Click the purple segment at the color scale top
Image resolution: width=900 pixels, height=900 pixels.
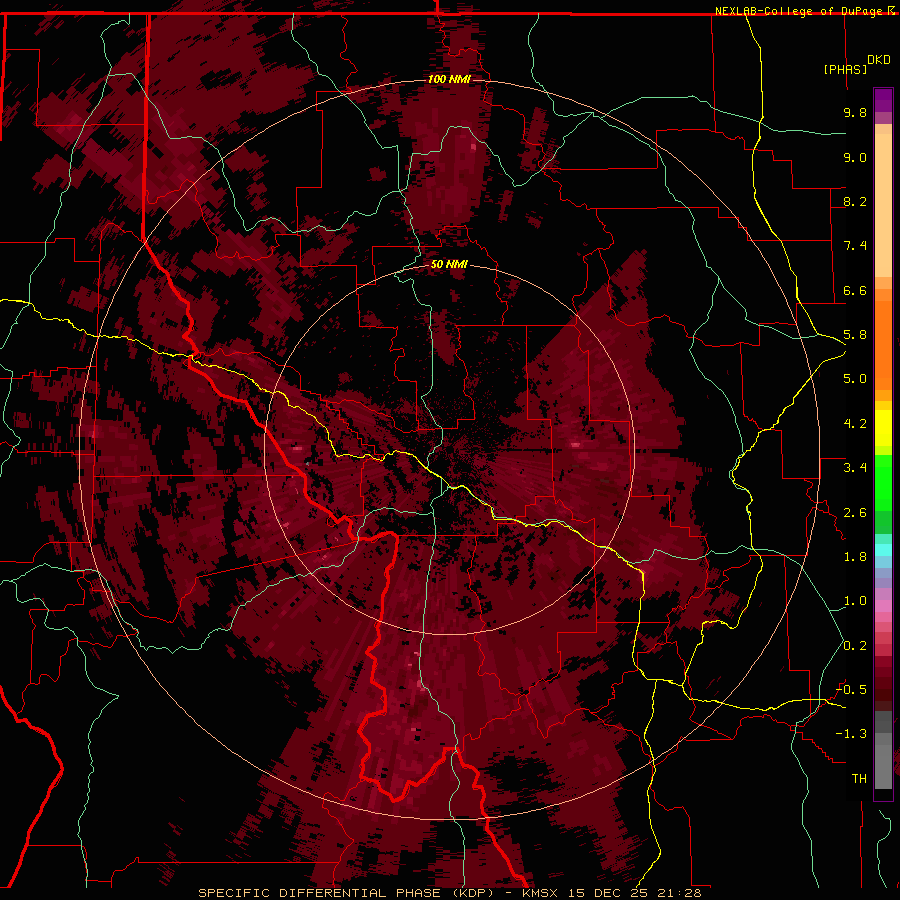point(883,100)
